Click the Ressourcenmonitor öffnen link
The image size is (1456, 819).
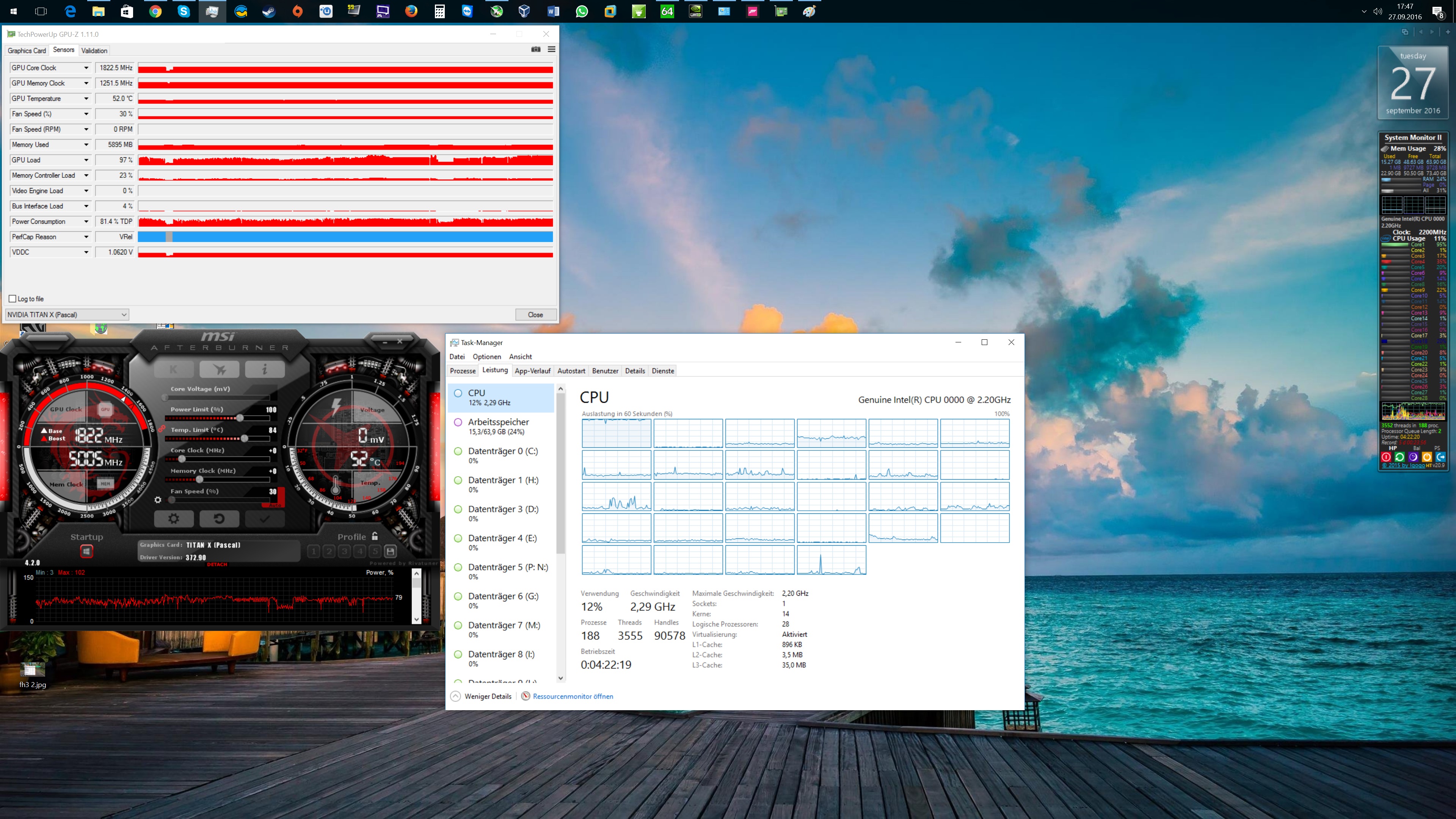573,697
